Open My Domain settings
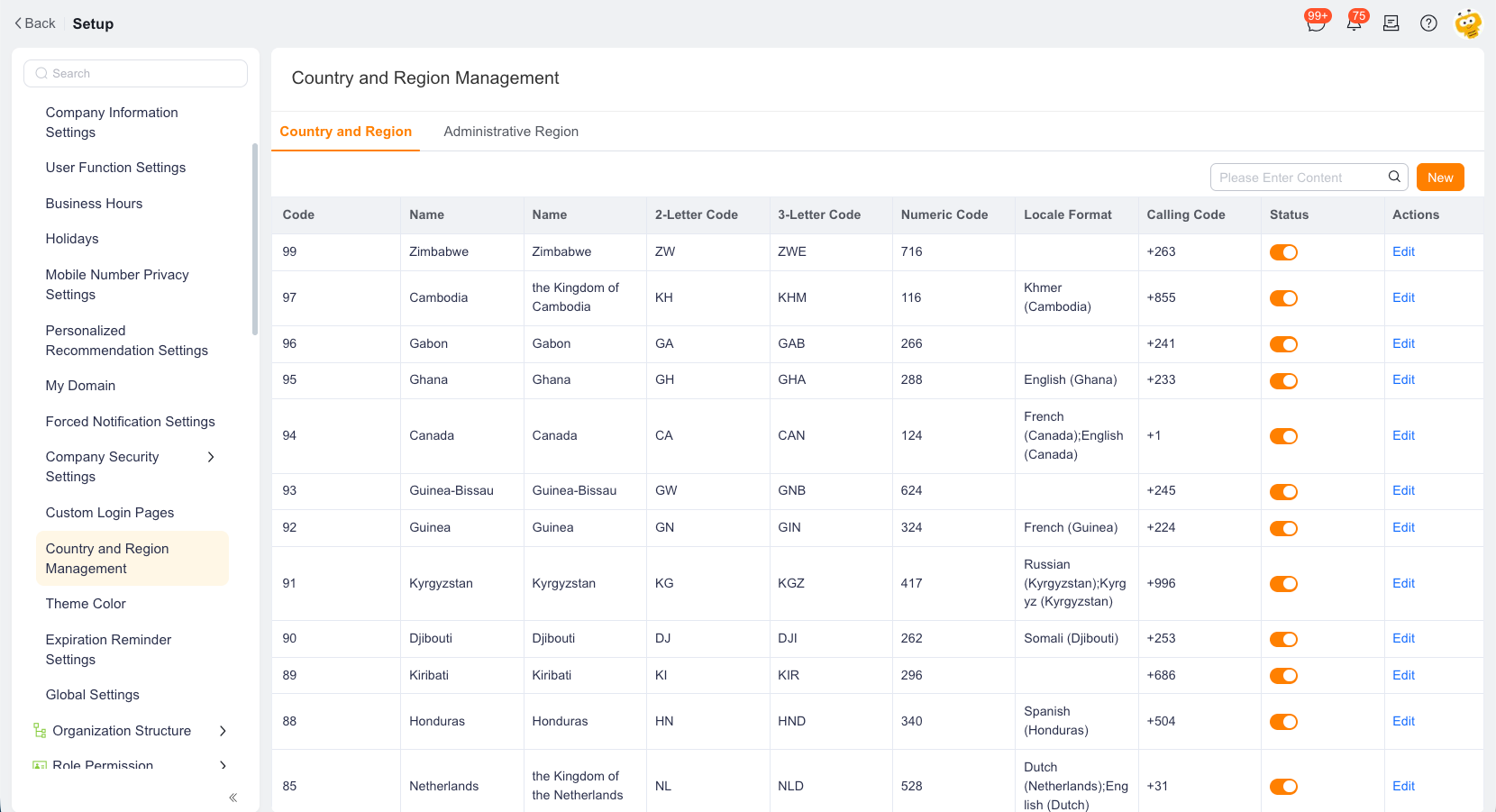This screenshot has height=812, width=1496. pos(80,386)
